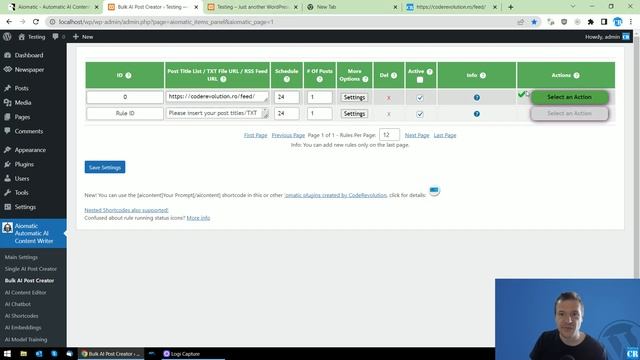Image resolution: width=640 pixels, height=360 pixels.
Task: Open AI Embeddings submenu item
Action: coord(23,327)
